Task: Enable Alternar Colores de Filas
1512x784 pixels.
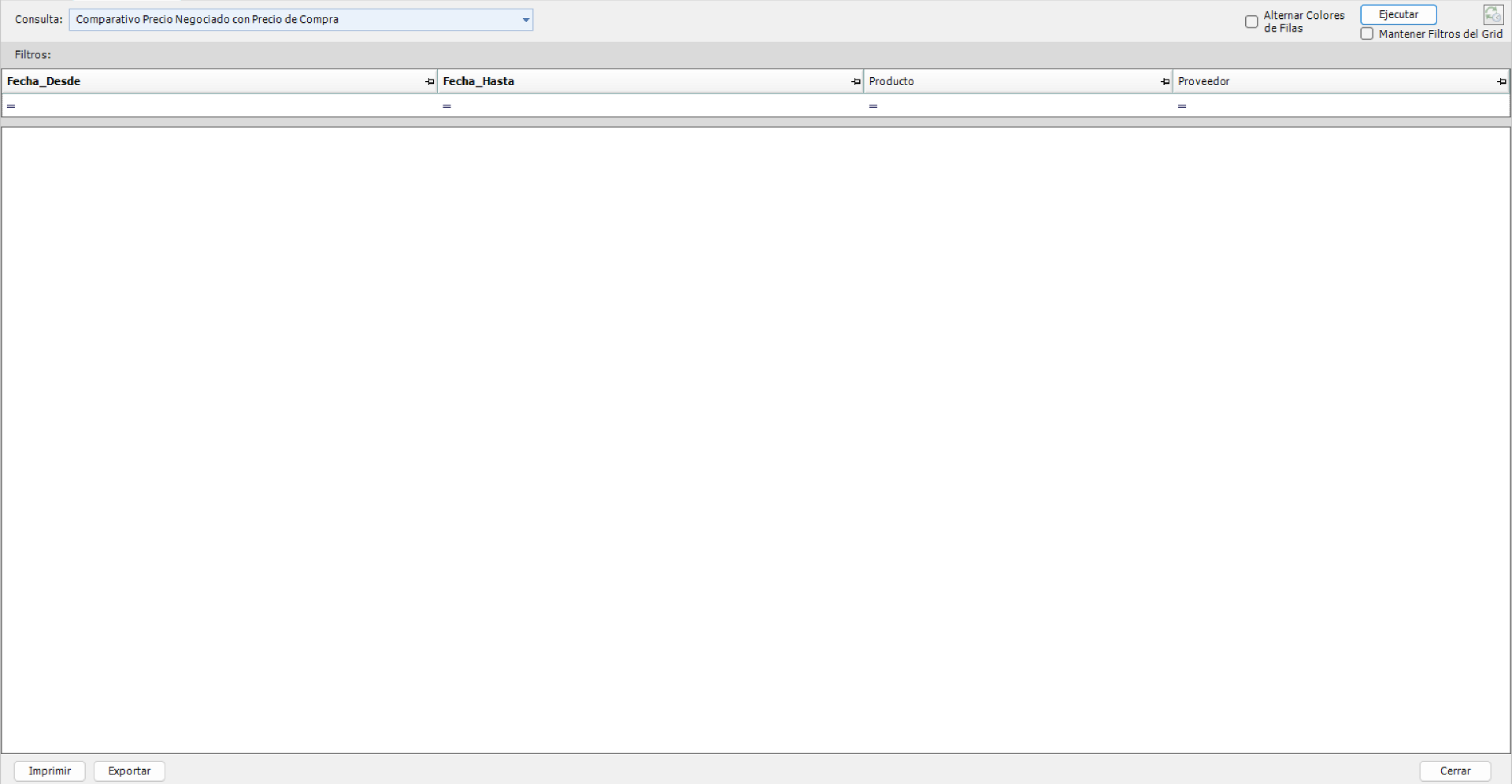Action: click(x=1252, y=22)
